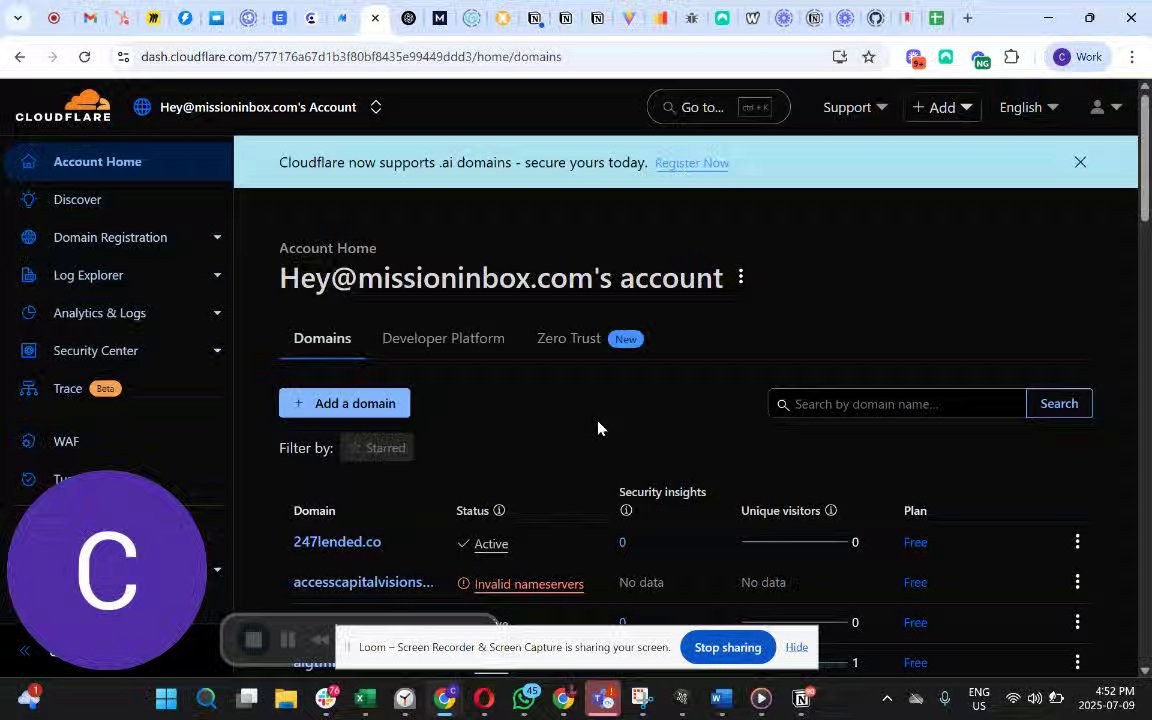The width and height of the screenshot is (1152, 720).
Task: Open WAF in the sidebar
Action: 66,442
